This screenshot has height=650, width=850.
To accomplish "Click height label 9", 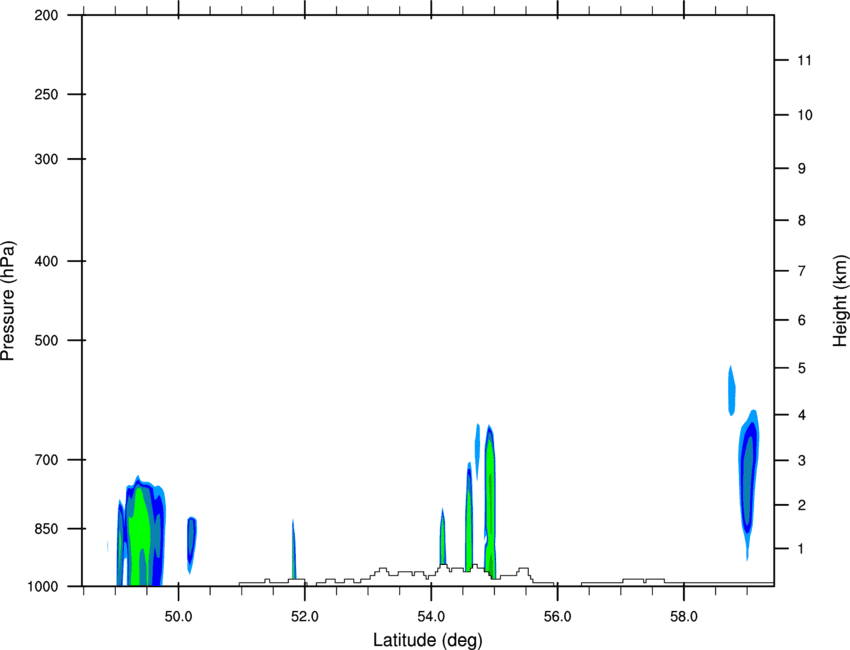I will [x=801, y=169].
